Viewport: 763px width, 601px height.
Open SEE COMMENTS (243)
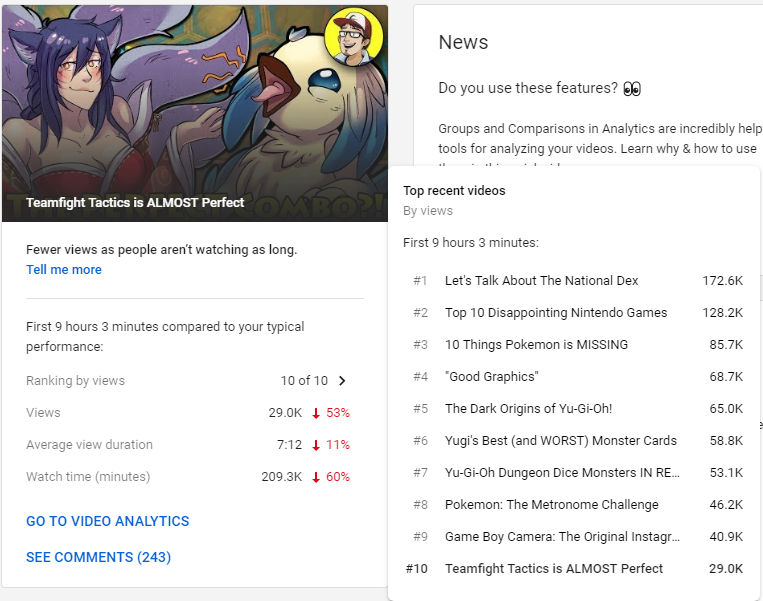(98, 557)
